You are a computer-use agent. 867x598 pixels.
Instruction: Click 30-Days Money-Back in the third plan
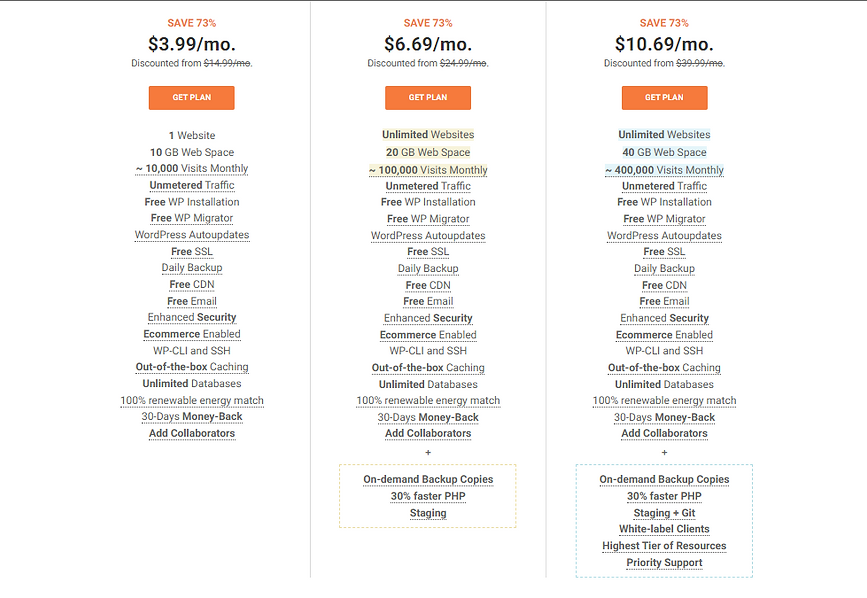(x=665, y=417)
